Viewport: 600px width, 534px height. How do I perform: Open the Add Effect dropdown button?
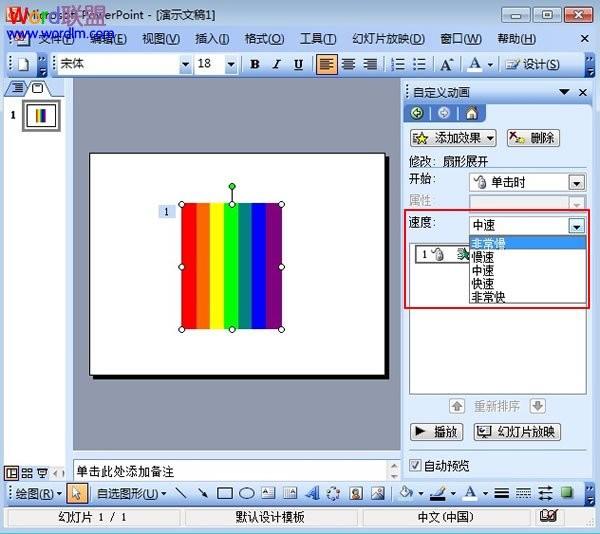click(453, 138)
